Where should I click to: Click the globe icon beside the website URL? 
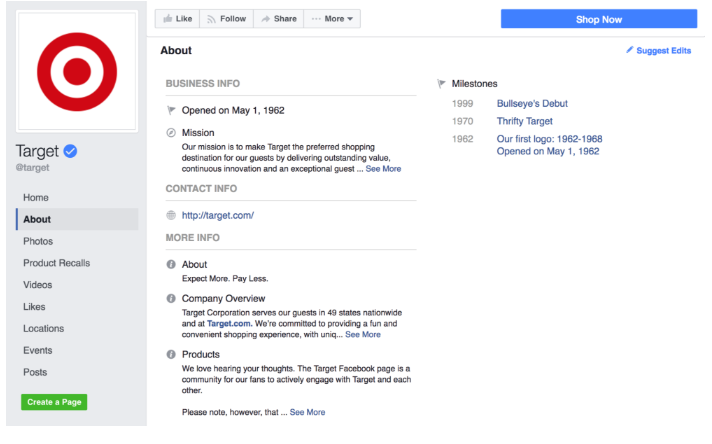coord(171,215)
